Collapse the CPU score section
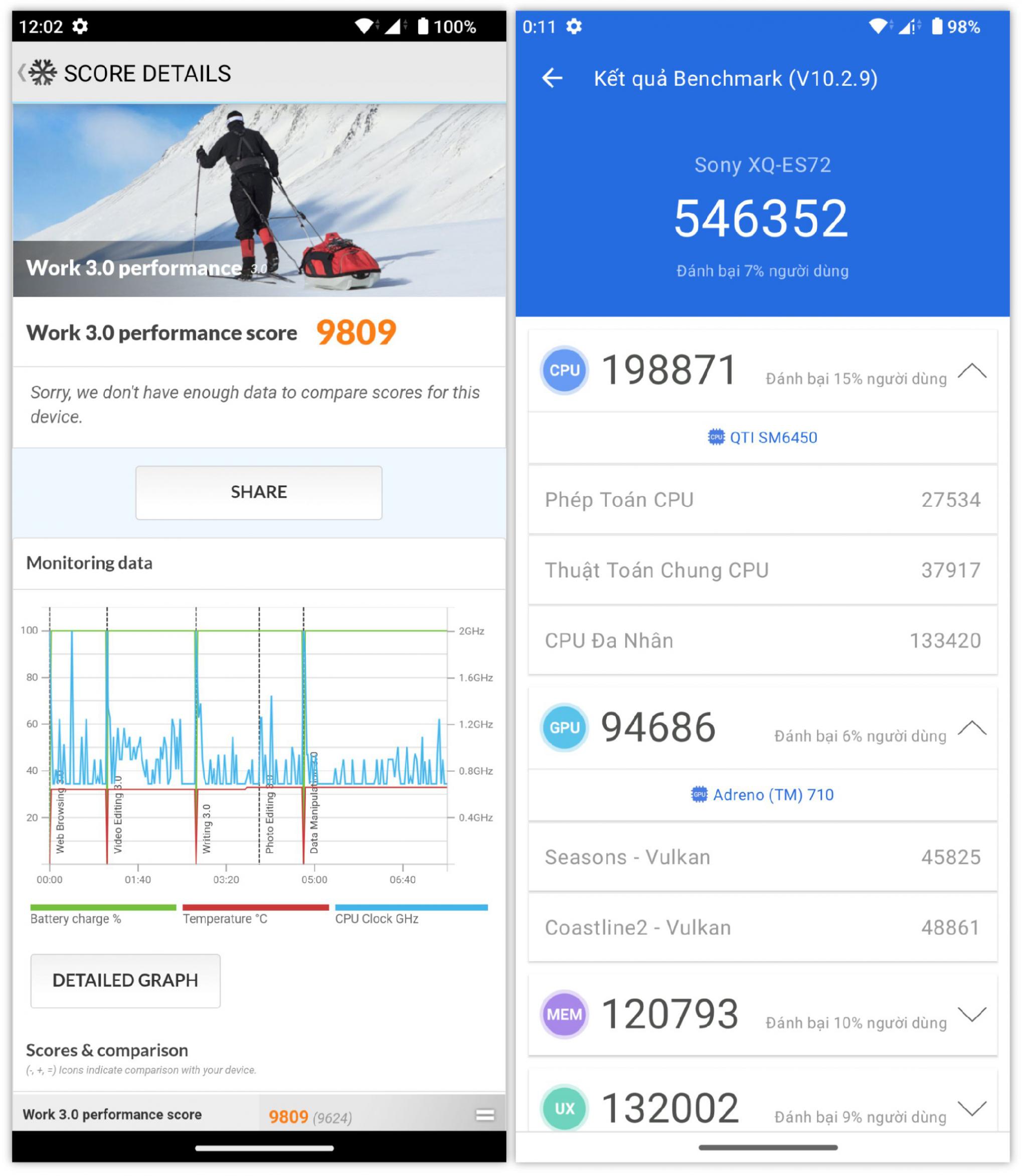Screen dimensions: 1022x1176 972,371
